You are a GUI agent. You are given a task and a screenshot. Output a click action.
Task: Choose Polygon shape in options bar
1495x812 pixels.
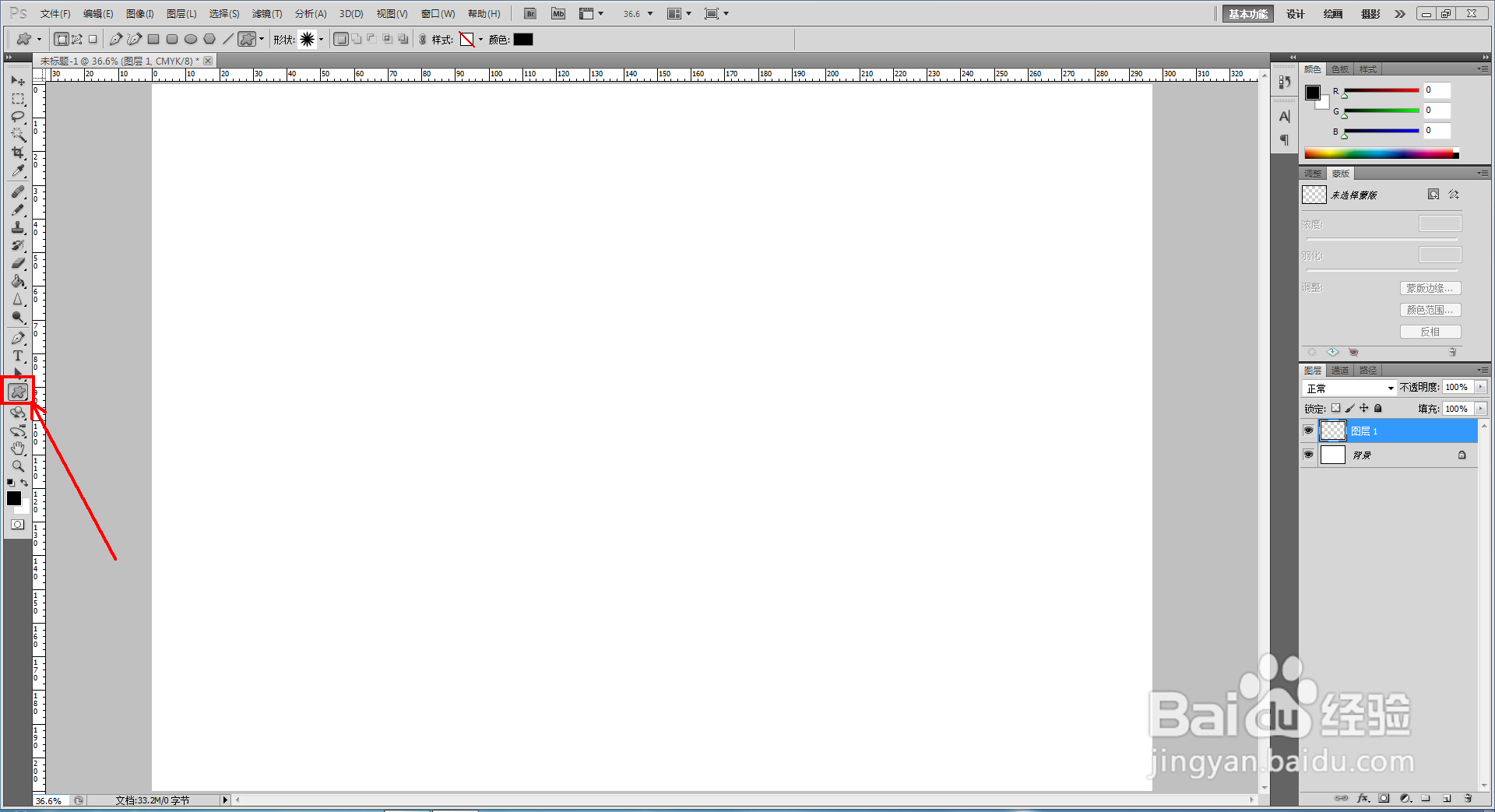(x=209, y=39)
